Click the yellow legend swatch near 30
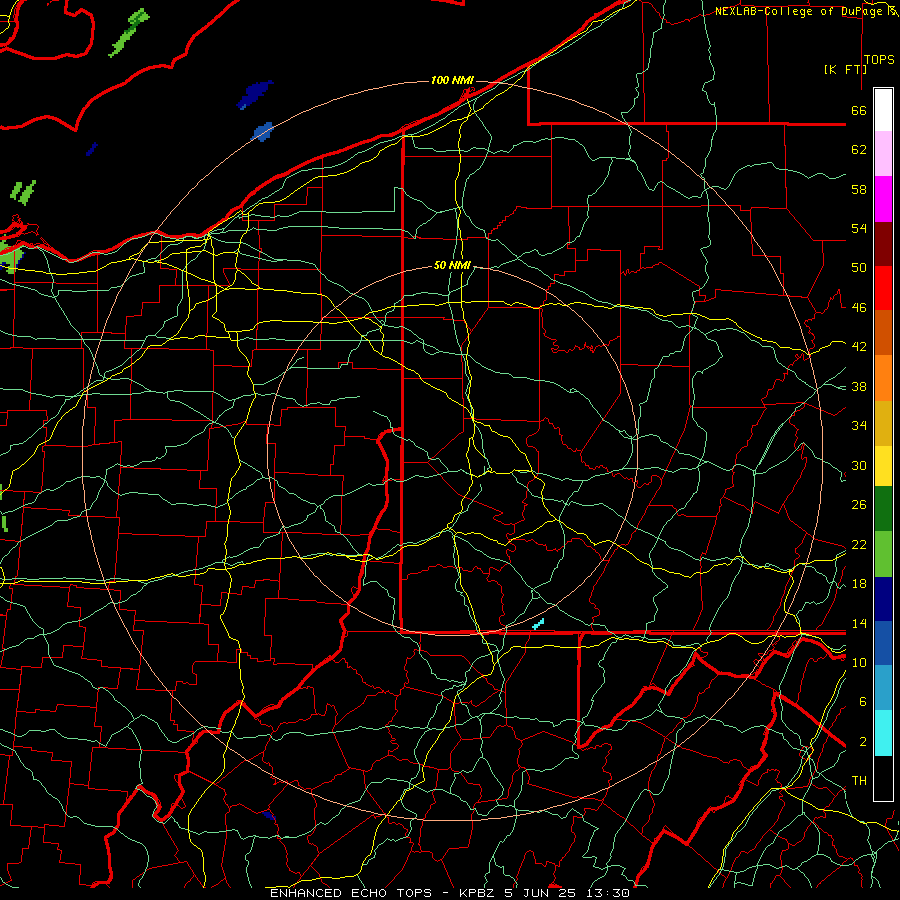 [883, 465]
